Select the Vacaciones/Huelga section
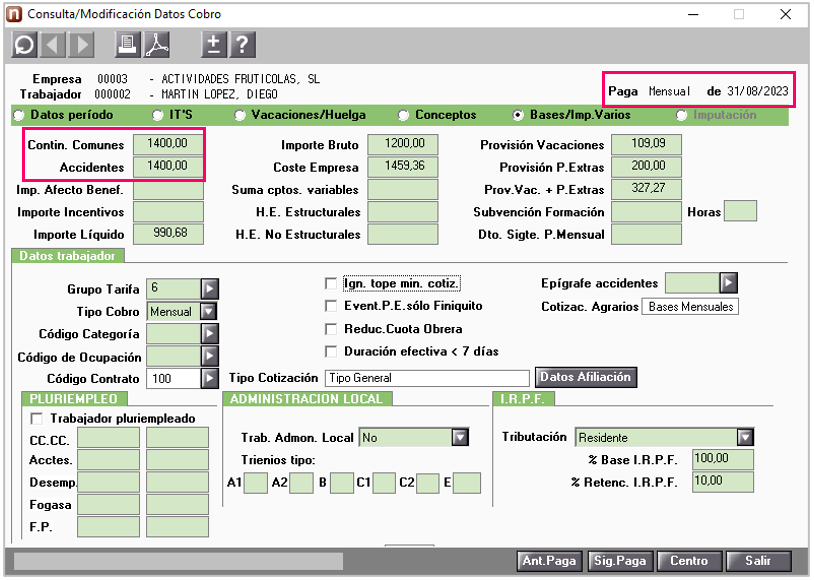 [x=241, y=116]
